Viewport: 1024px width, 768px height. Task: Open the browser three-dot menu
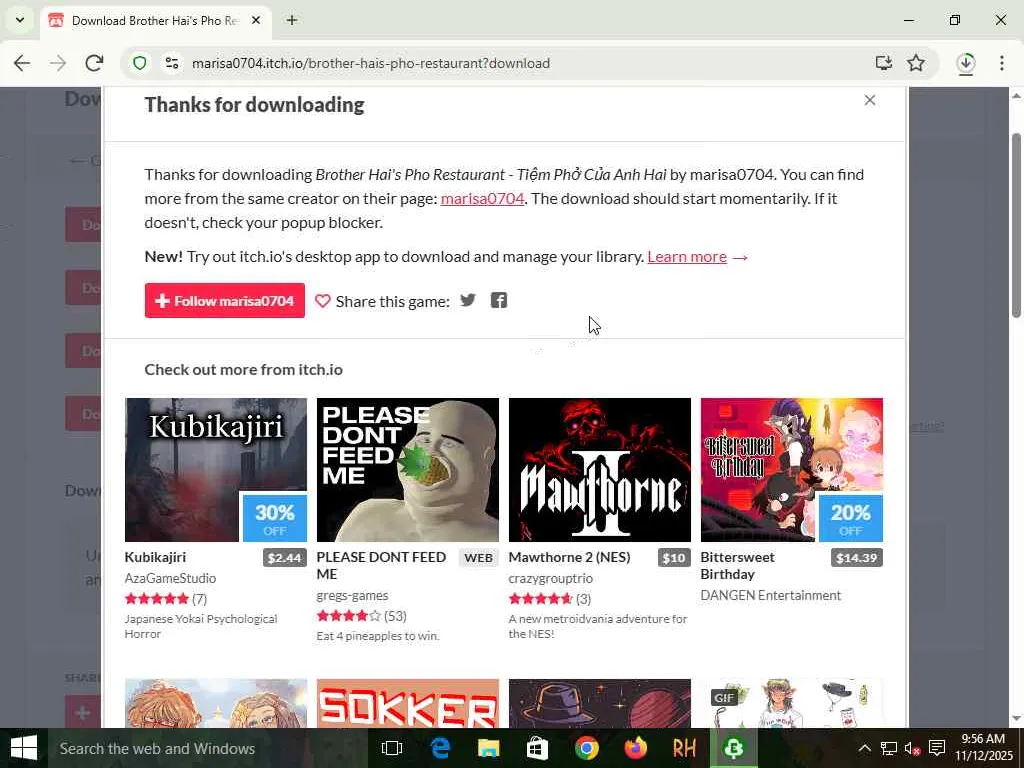(x=1002, y=63)
